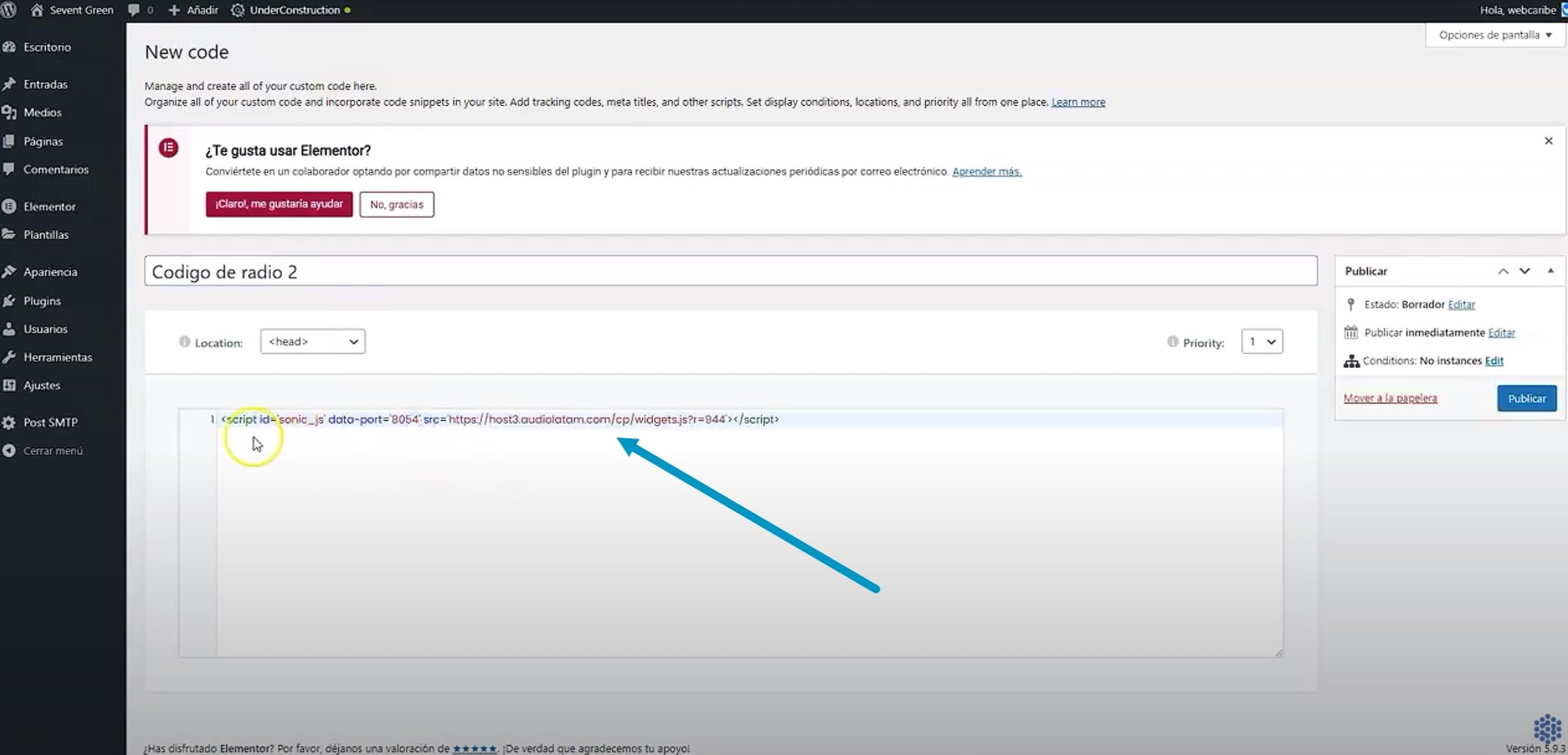Image resolution: width=1568 pixels, height=755 pixels.
Task: Open Ajustes menu
Action: 42,385
